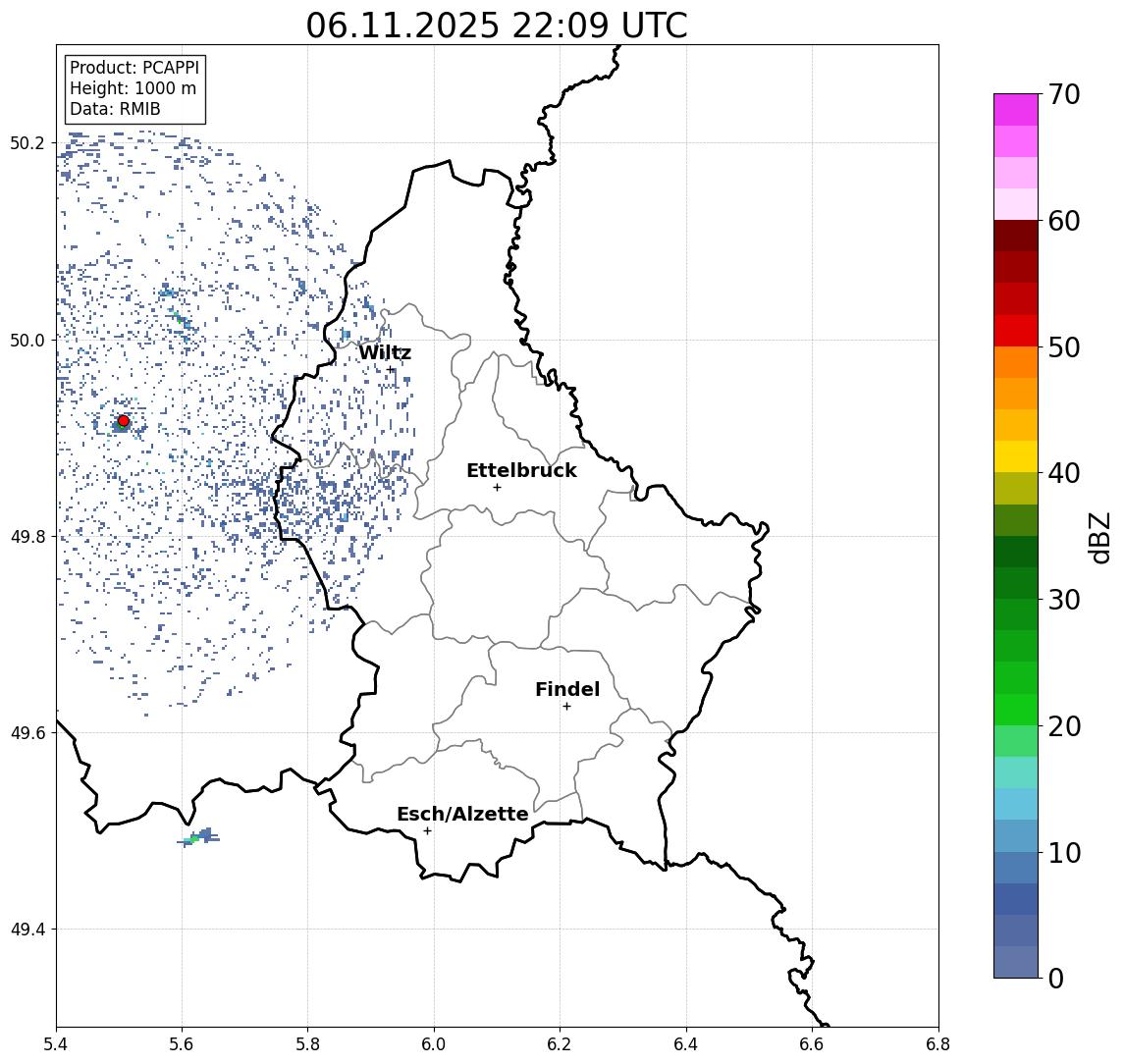Click the longitude axis label 6.2

pyautogui.click(x=560, y=1044)
